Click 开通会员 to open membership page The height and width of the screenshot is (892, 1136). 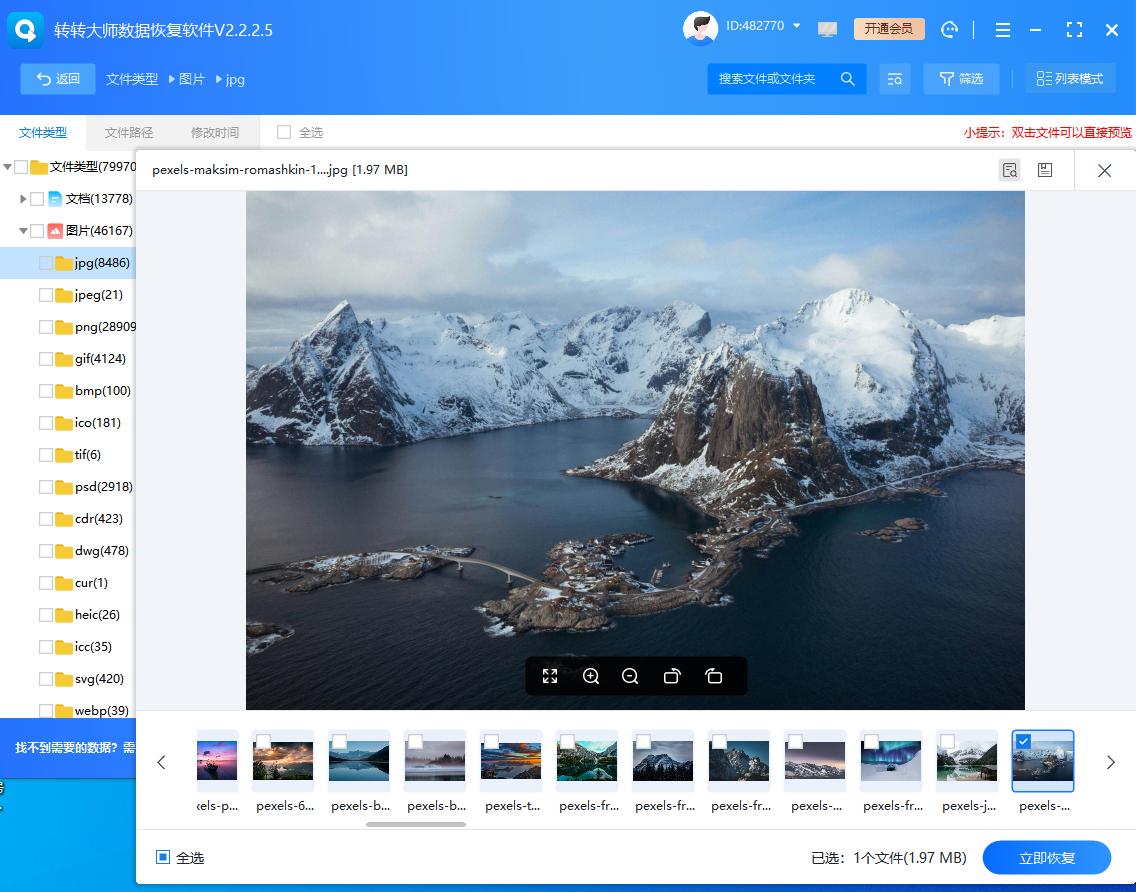click(x=888, y=30)
